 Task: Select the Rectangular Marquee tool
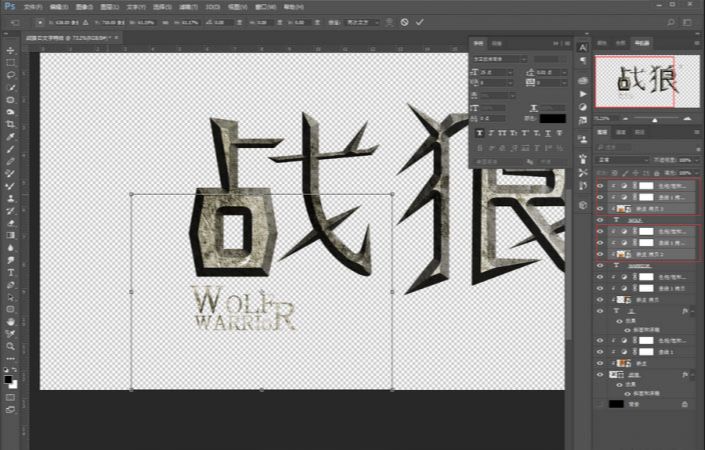(10, 62)
